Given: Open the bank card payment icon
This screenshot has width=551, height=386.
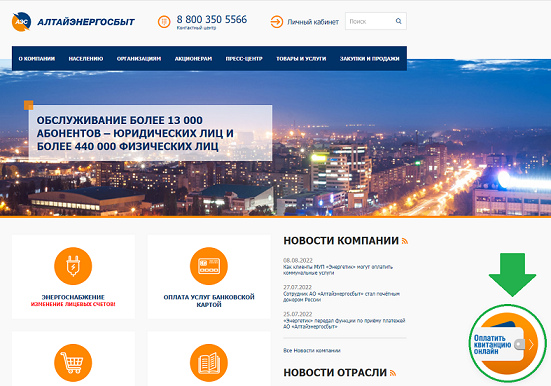Looking at the screenshot, I should tap(209, 266).
